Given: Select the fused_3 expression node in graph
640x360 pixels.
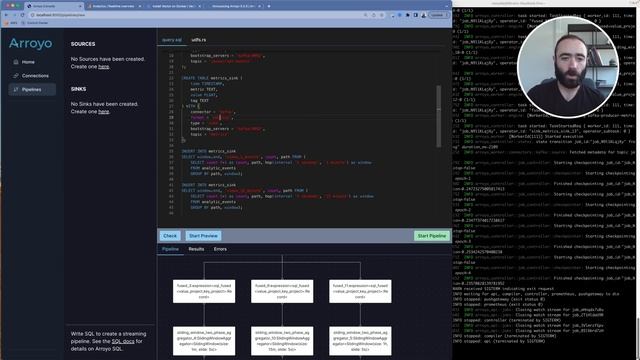Looking at the screenshot, I should tap(204, 291).
